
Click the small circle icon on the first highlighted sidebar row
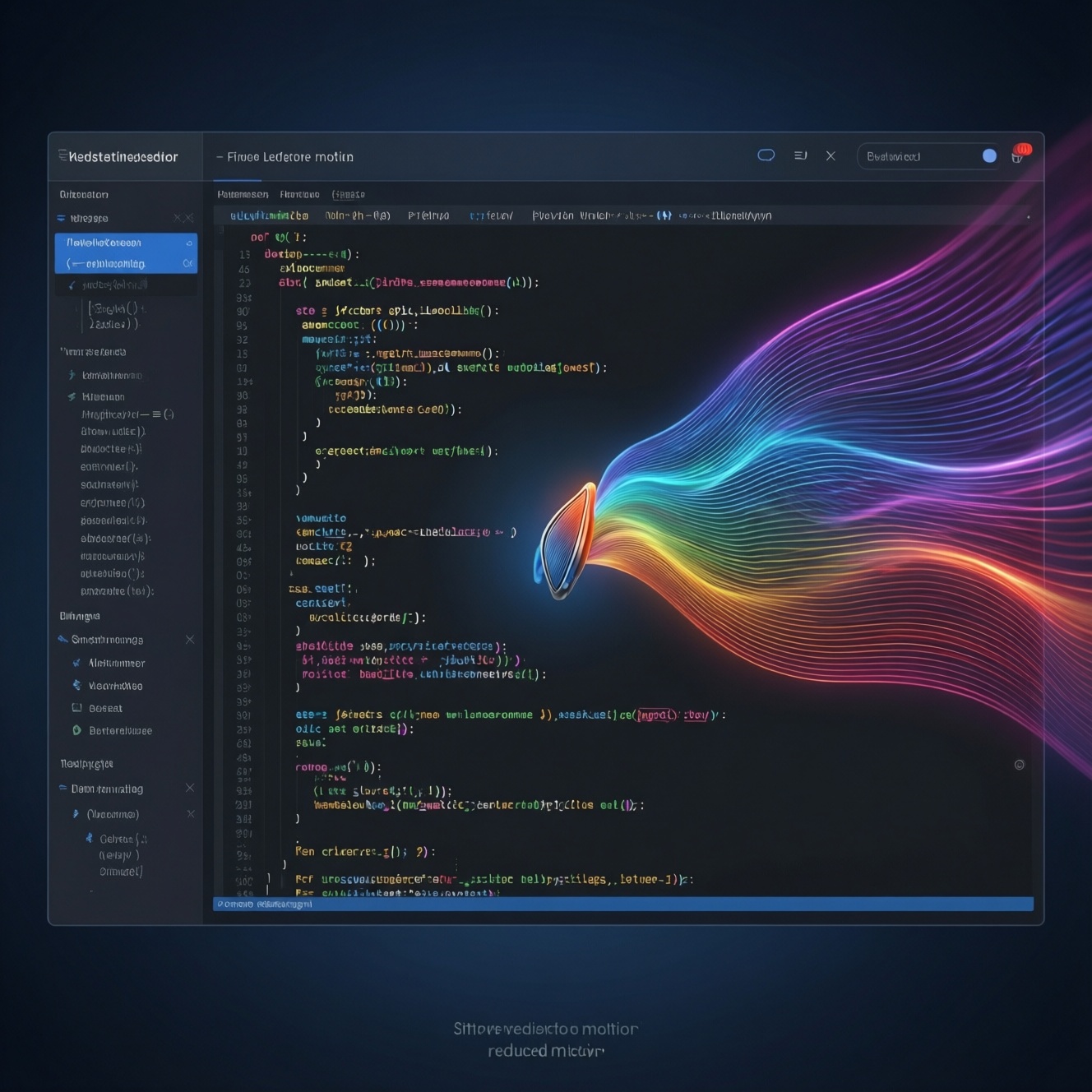(189, 243)
